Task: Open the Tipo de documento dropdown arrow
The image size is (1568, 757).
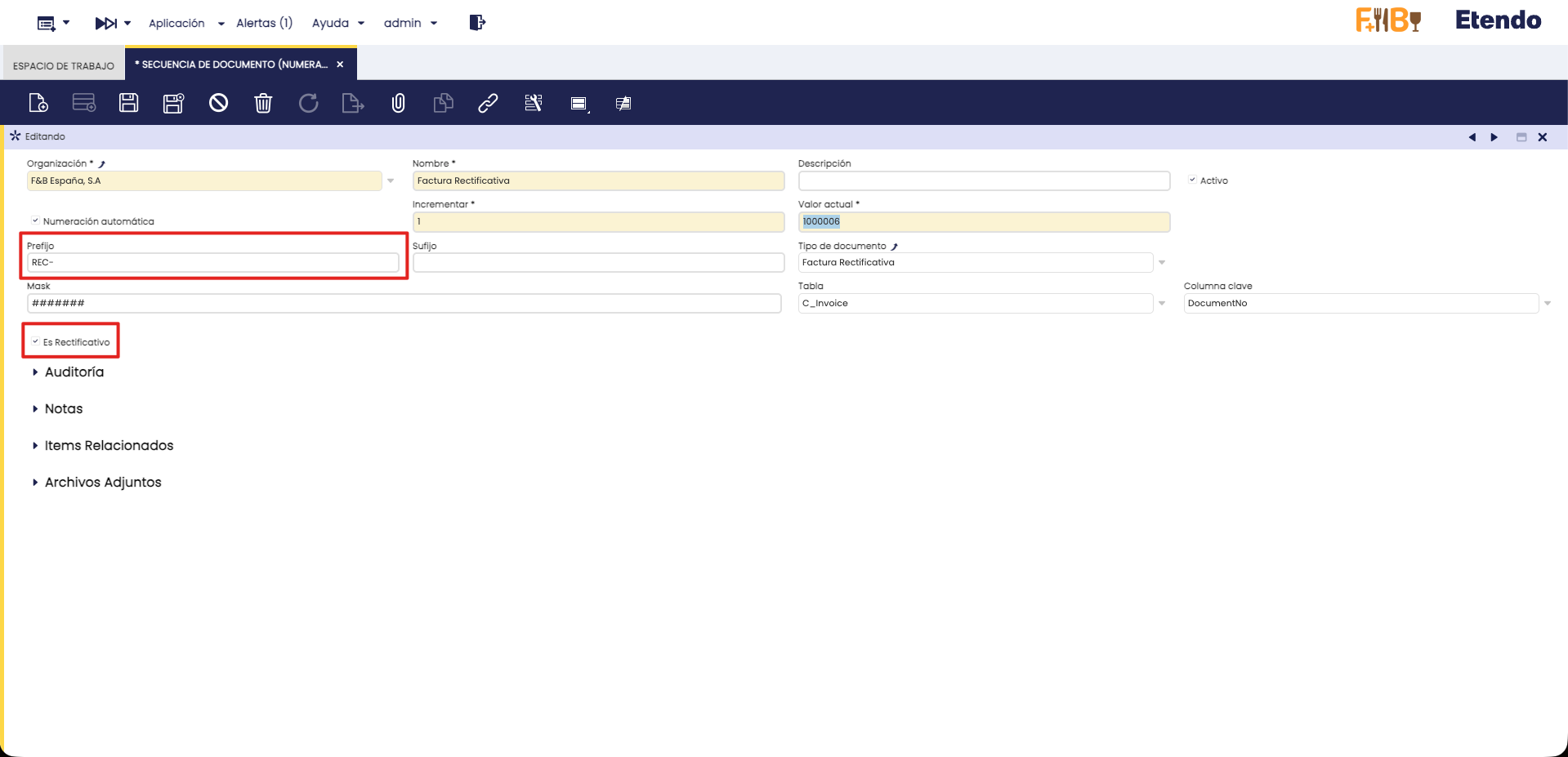Action: tap(1162, 263)
